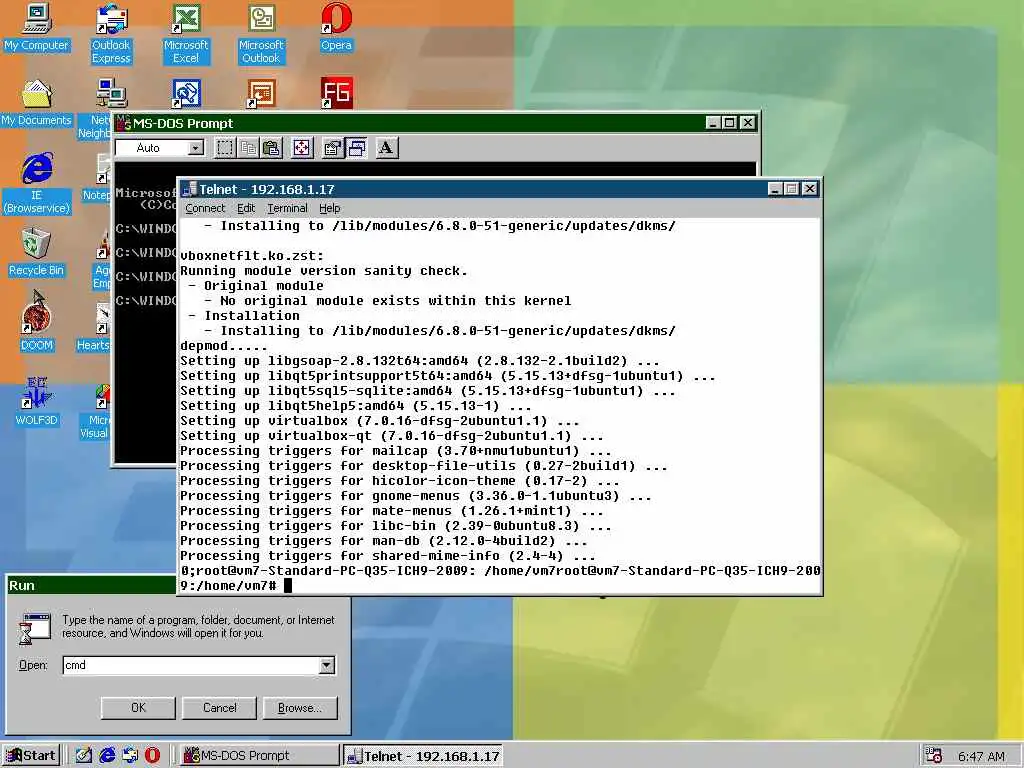Click the Run dialog title bar
The height and width of the screenshot is (768, 1024).
tap(91, 585)
